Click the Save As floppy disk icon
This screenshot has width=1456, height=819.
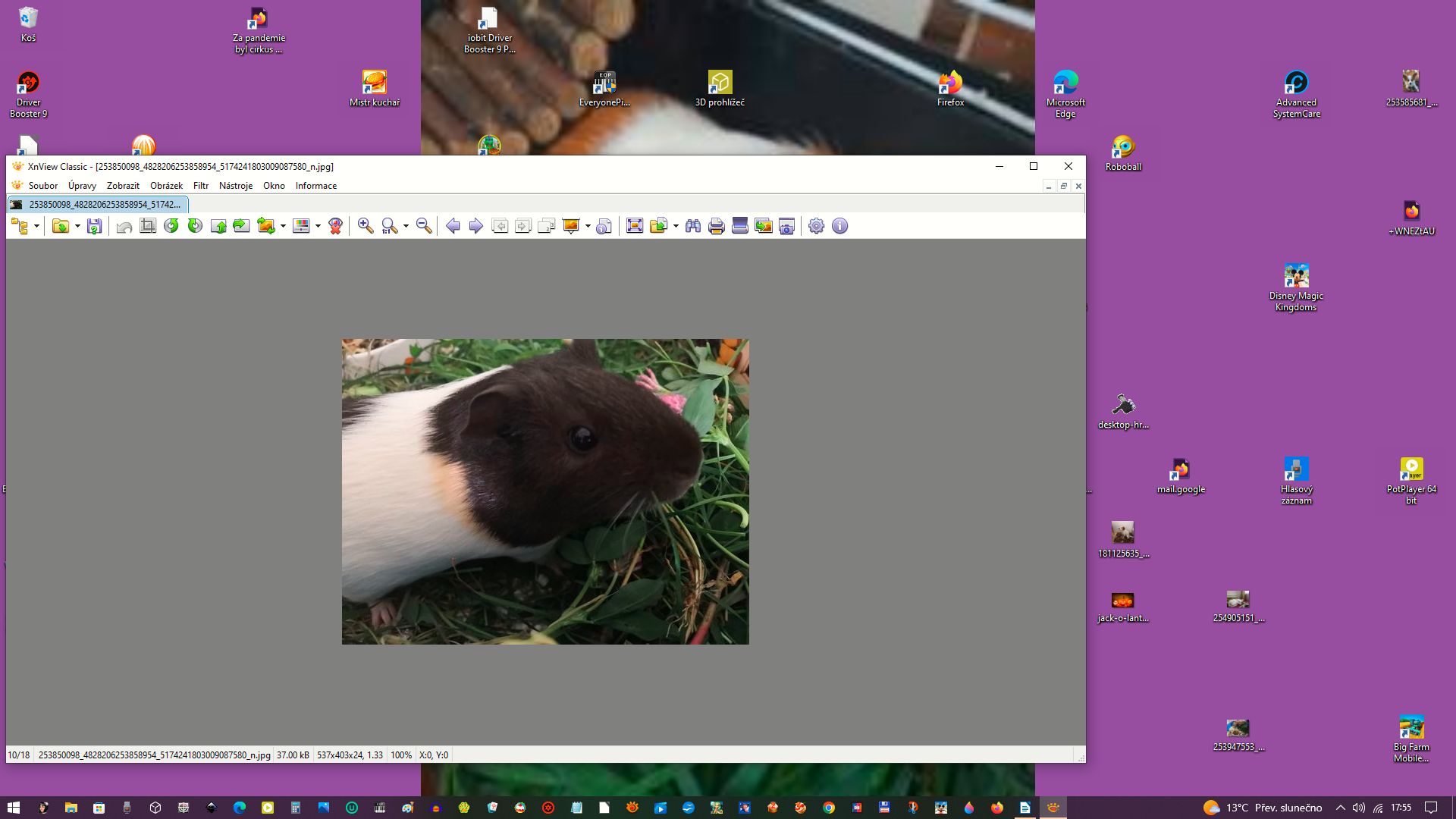94,226
